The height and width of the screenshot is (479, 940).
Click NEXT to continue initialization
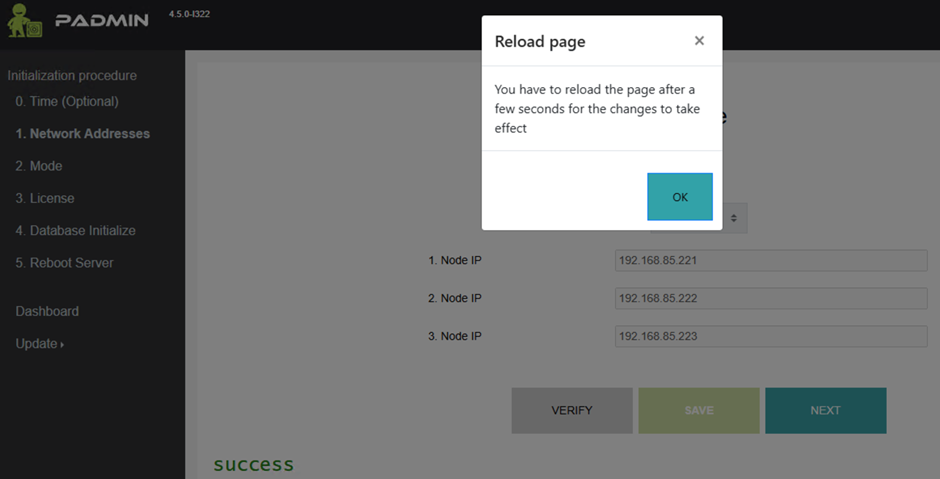tap(825, 411)
